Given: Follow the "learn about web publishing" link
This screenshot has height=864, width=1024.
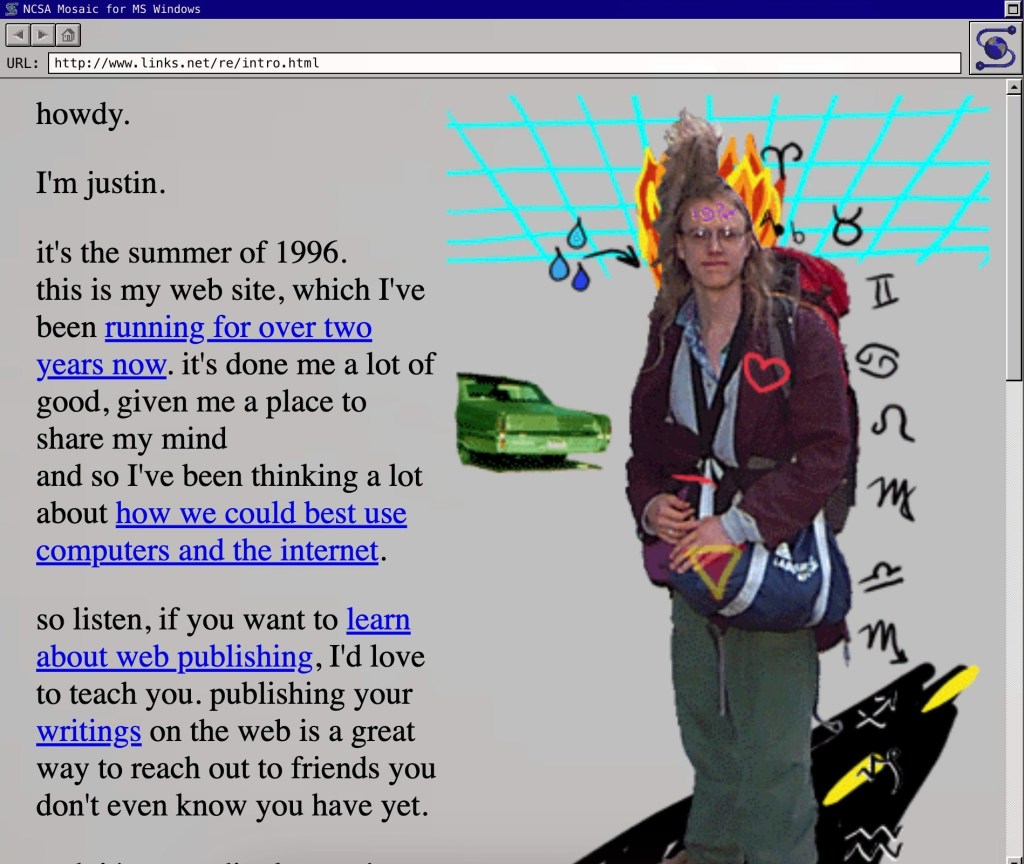Looking at the screenshot, I should [x=377, y=621].
